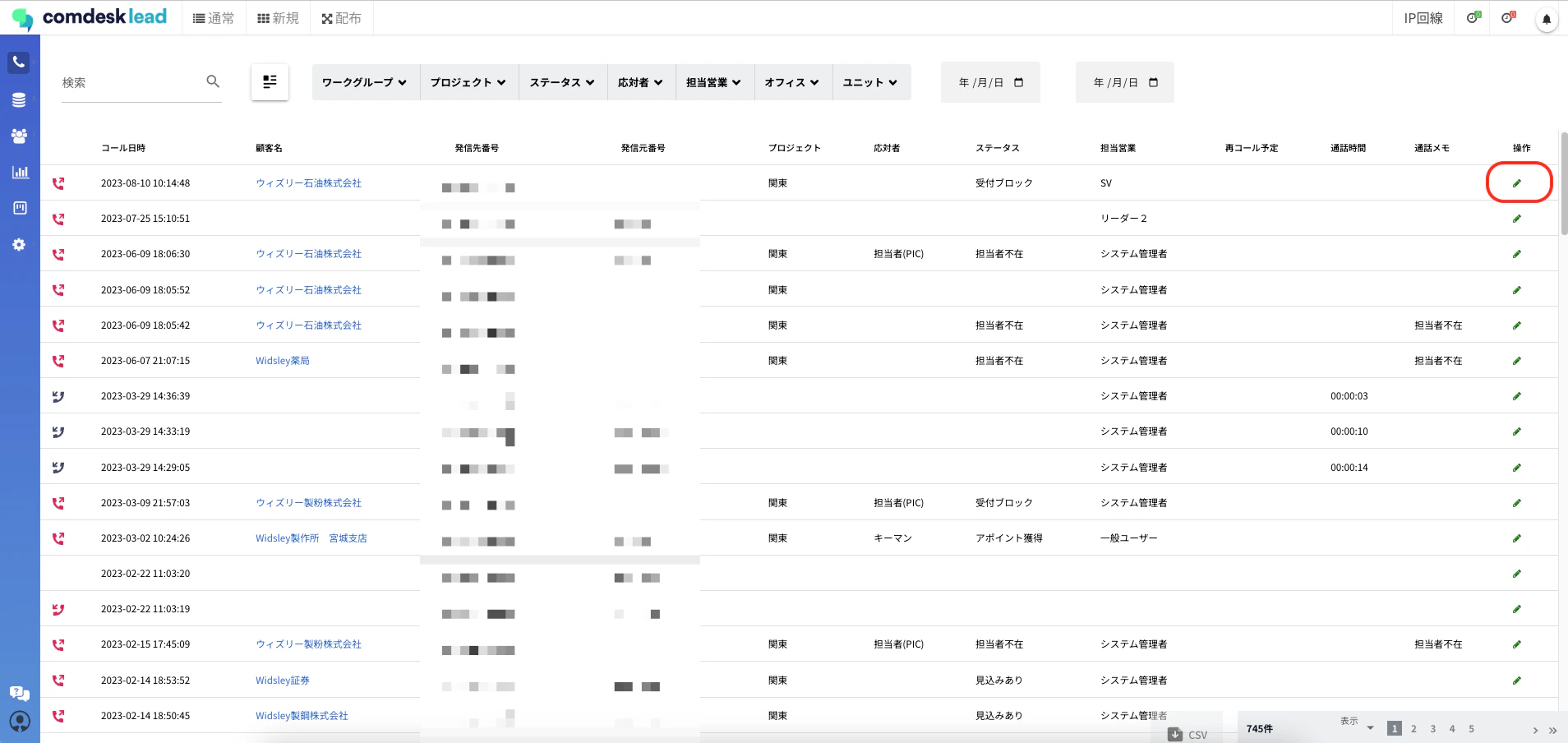Open the Widsley証券 customer link
The height and width of the screenshot is (743, 1568).
(x=283, y=681)
